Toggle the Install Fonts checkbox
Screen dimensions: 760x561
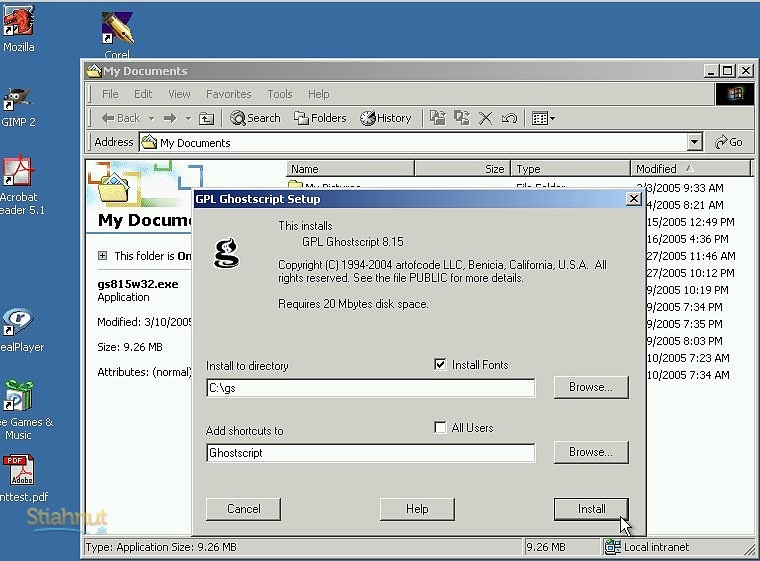(x=440, y=364)
